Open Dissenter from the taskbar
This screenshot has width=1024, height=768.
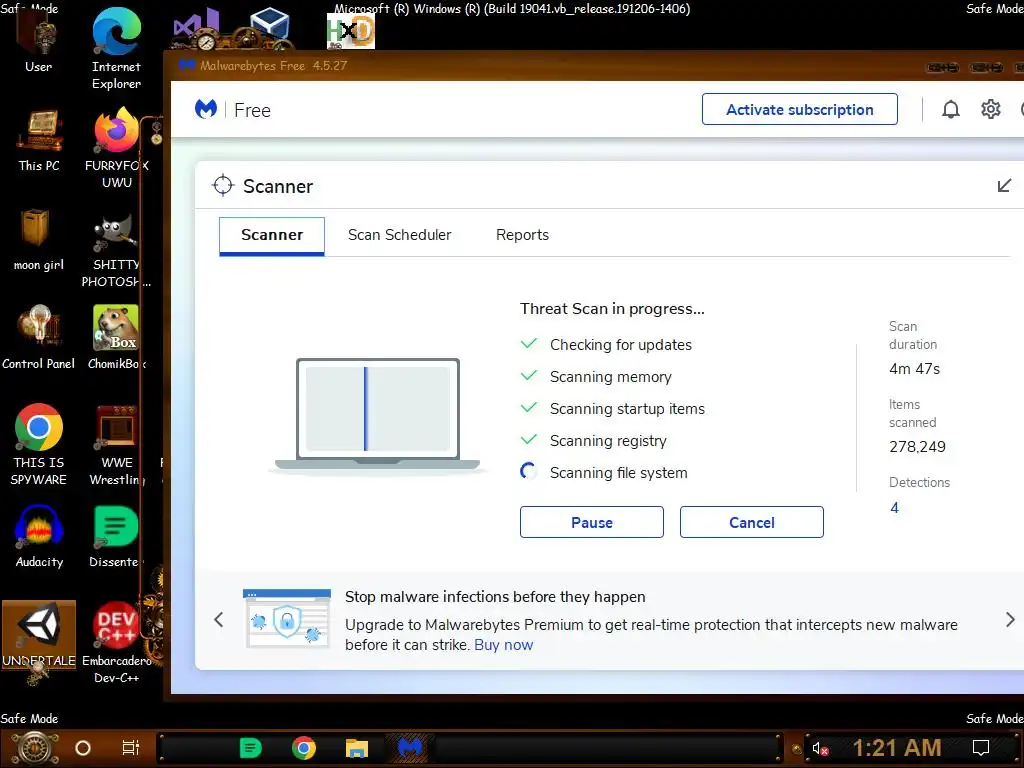pos(250,748)
